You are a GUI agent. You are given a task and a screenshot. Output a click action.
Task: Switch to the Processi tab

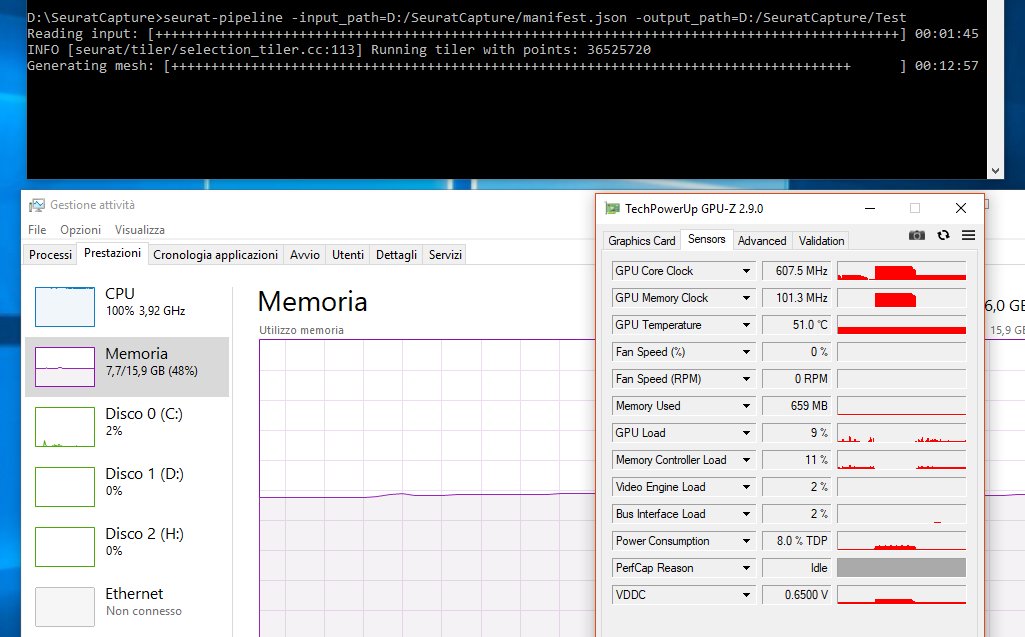(50, 254)
